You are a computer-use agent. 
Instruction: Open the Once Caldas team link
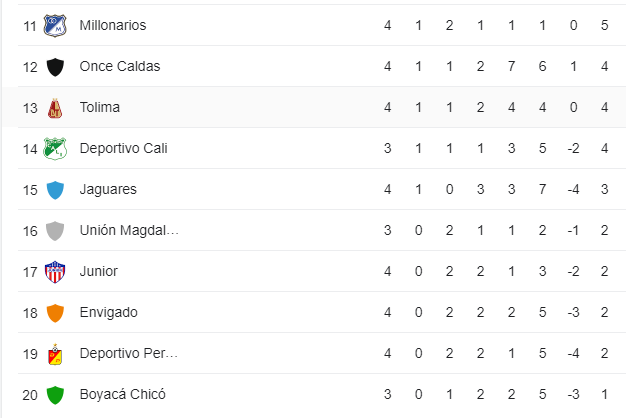pyautogui.click(x=120, y=67)
